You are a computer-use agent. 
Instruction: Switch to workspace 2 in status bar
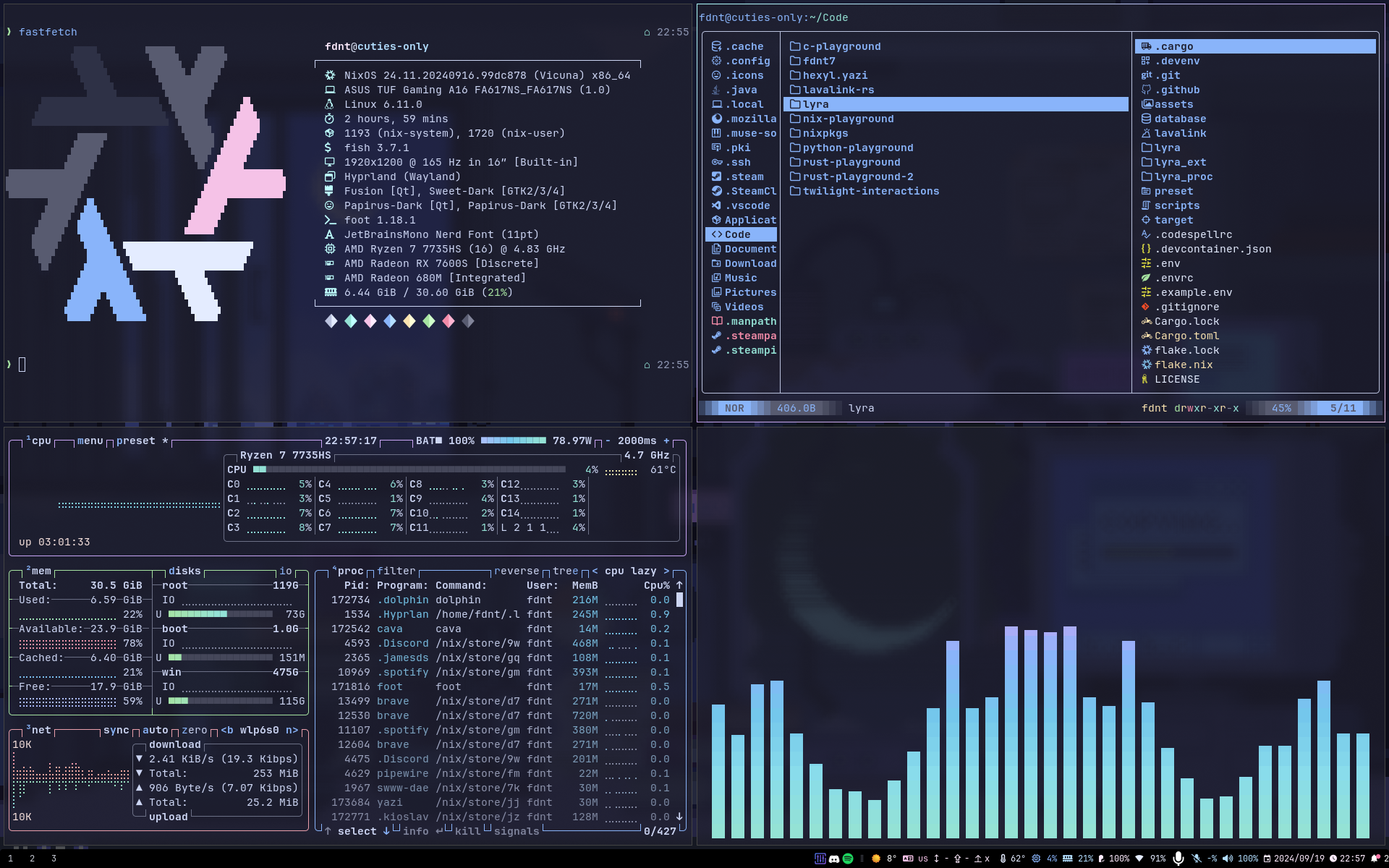point(32,859)
